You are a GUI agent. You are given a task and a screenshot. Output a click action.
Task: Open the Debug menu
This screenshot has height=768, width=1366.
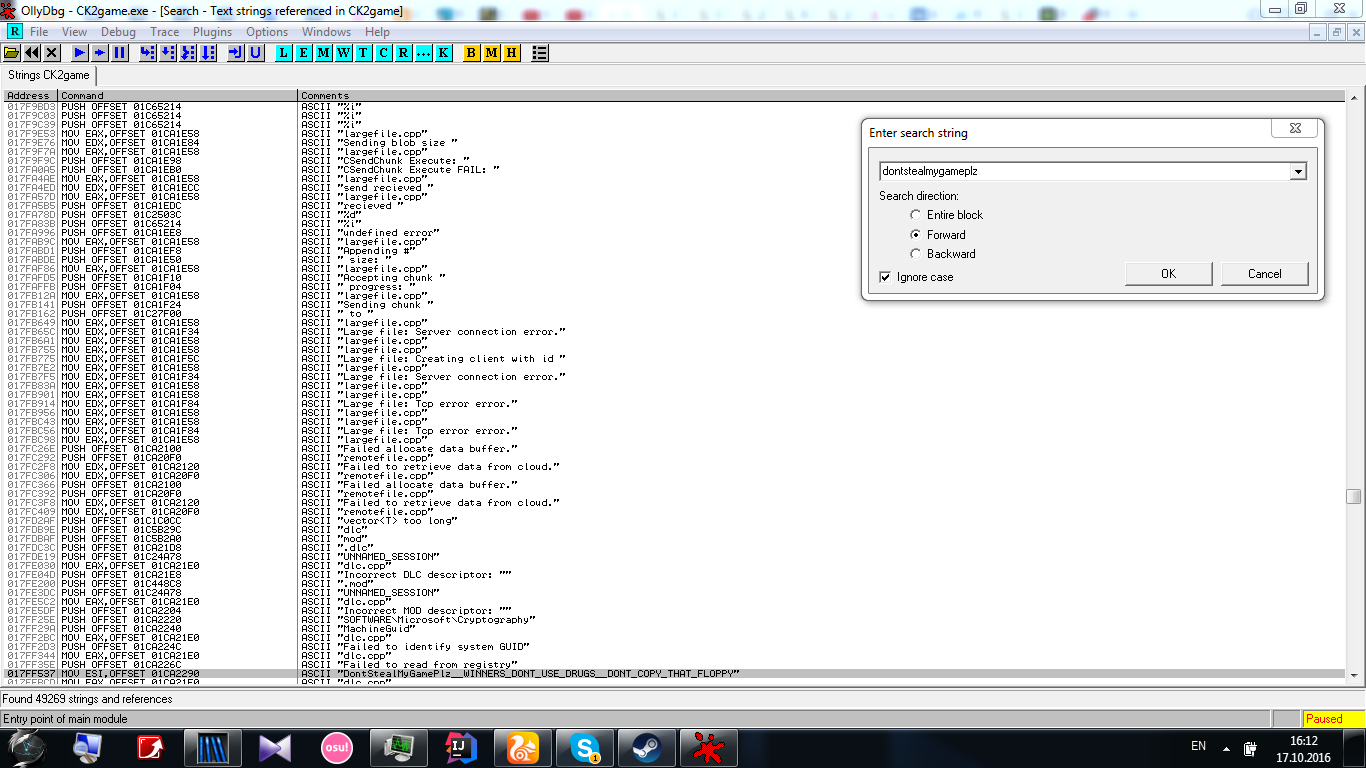pyautogui.click(x=118, y=32)
